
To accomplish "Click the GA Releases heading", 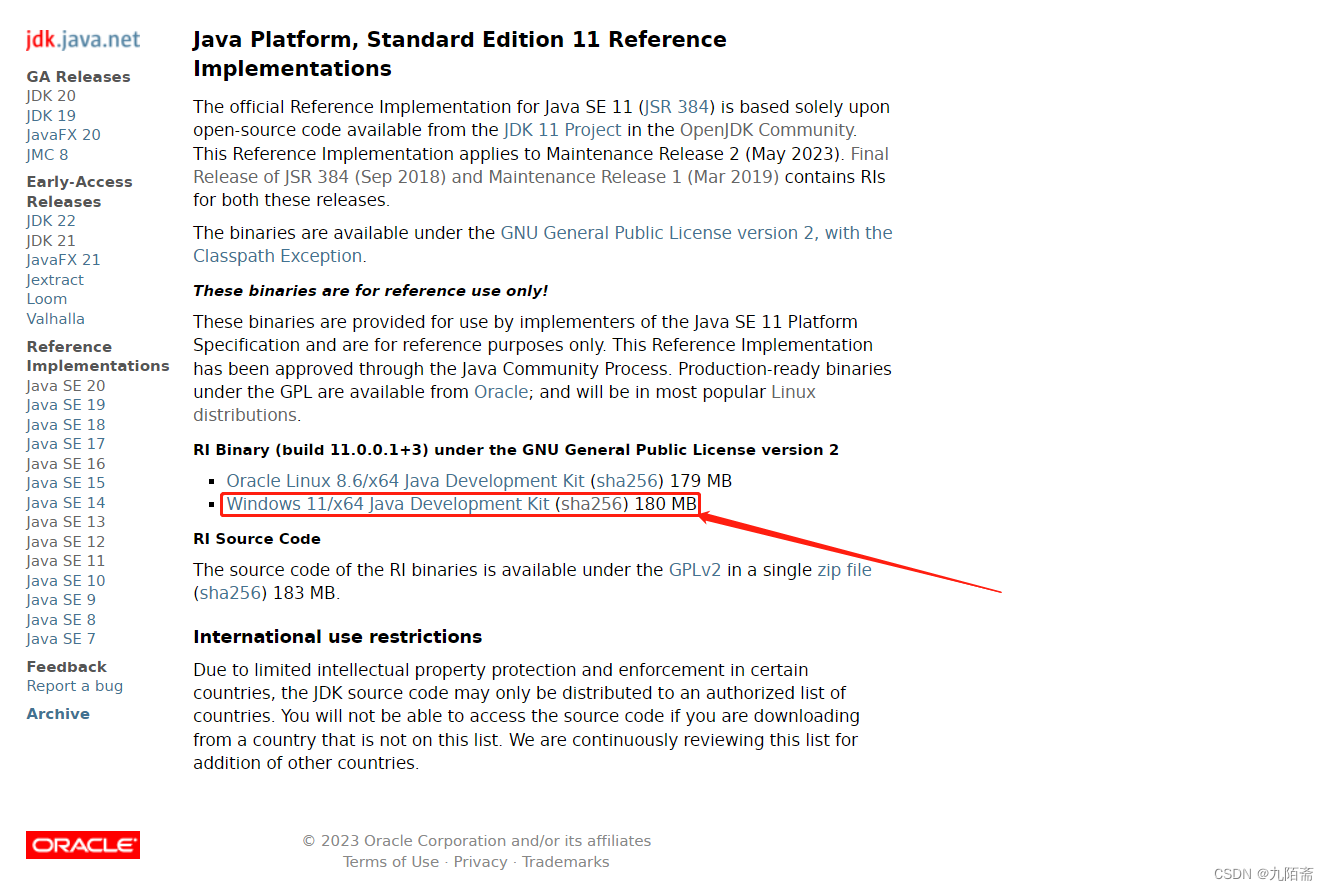I will pos(78,77).
